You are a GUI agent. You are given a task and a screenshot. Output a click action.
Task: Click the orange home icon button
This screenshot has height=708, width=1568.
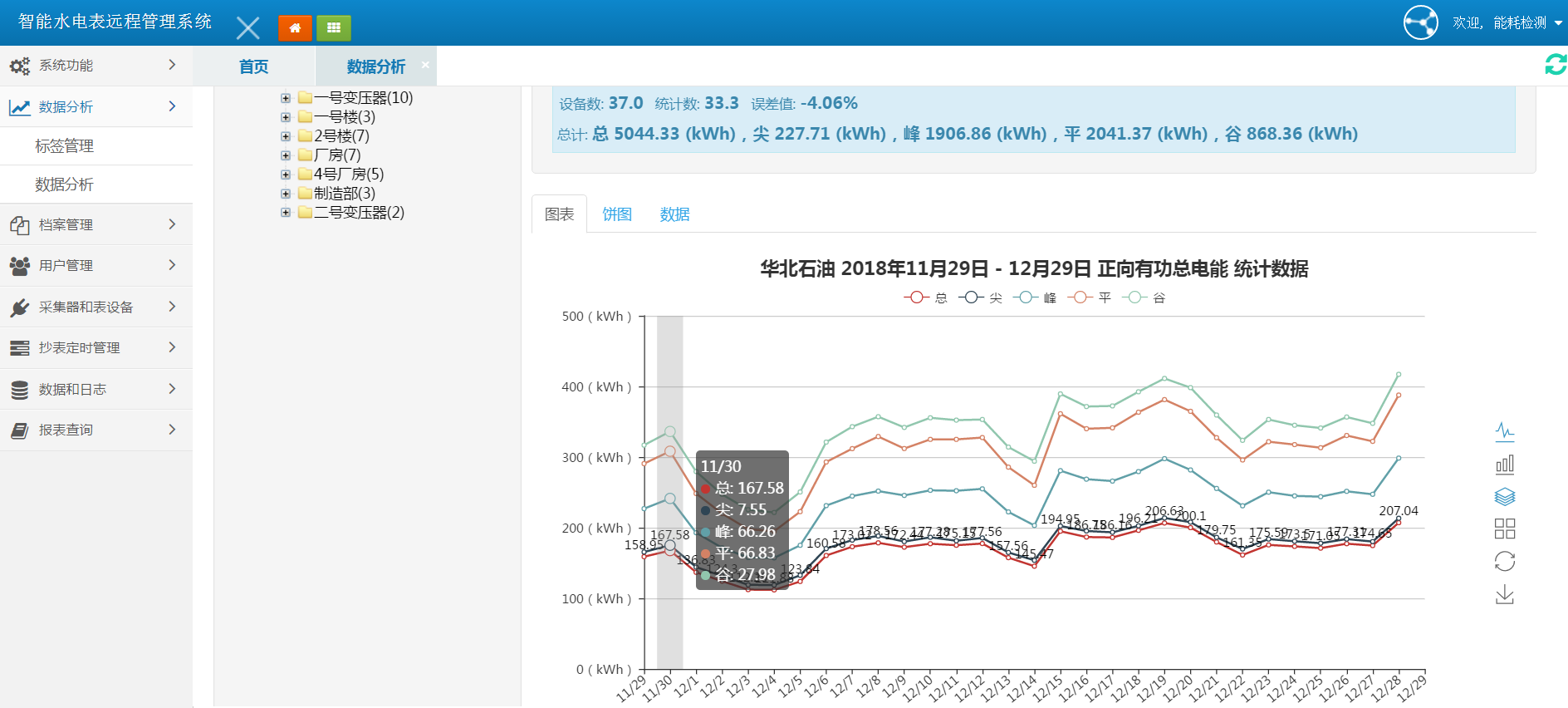tap(295, 27)
